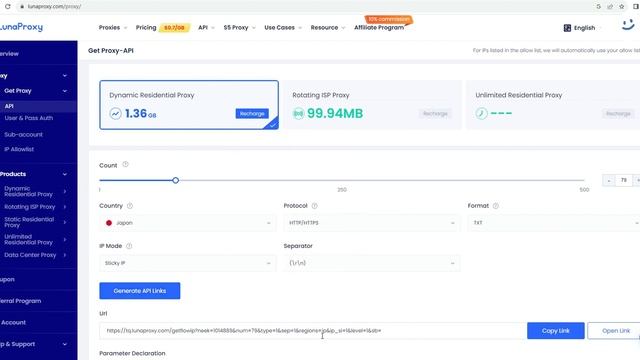Open Resource menu

[328, 27]
